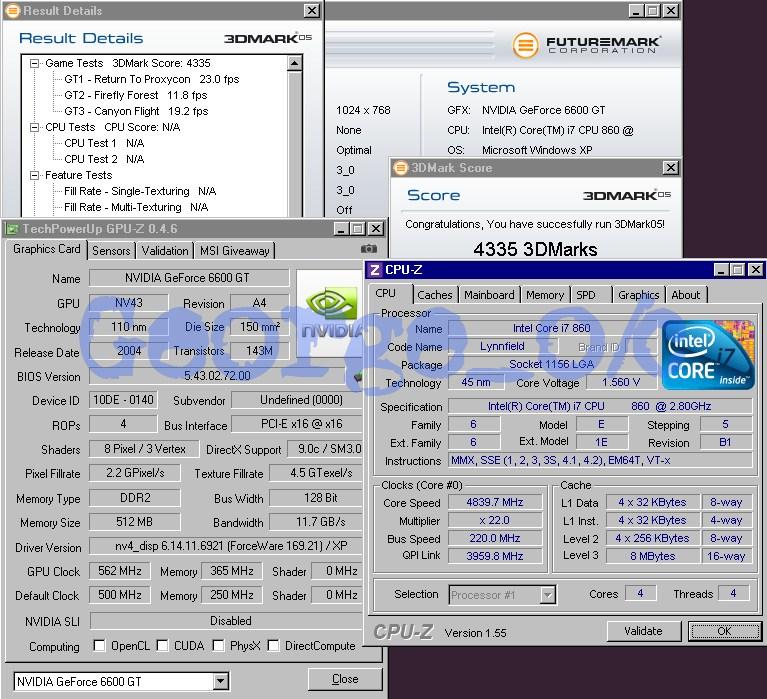This screenshot has width=767, height=699.
Task: Click the Bus Interface PCI-E x16 field
Action: (296, 424)
